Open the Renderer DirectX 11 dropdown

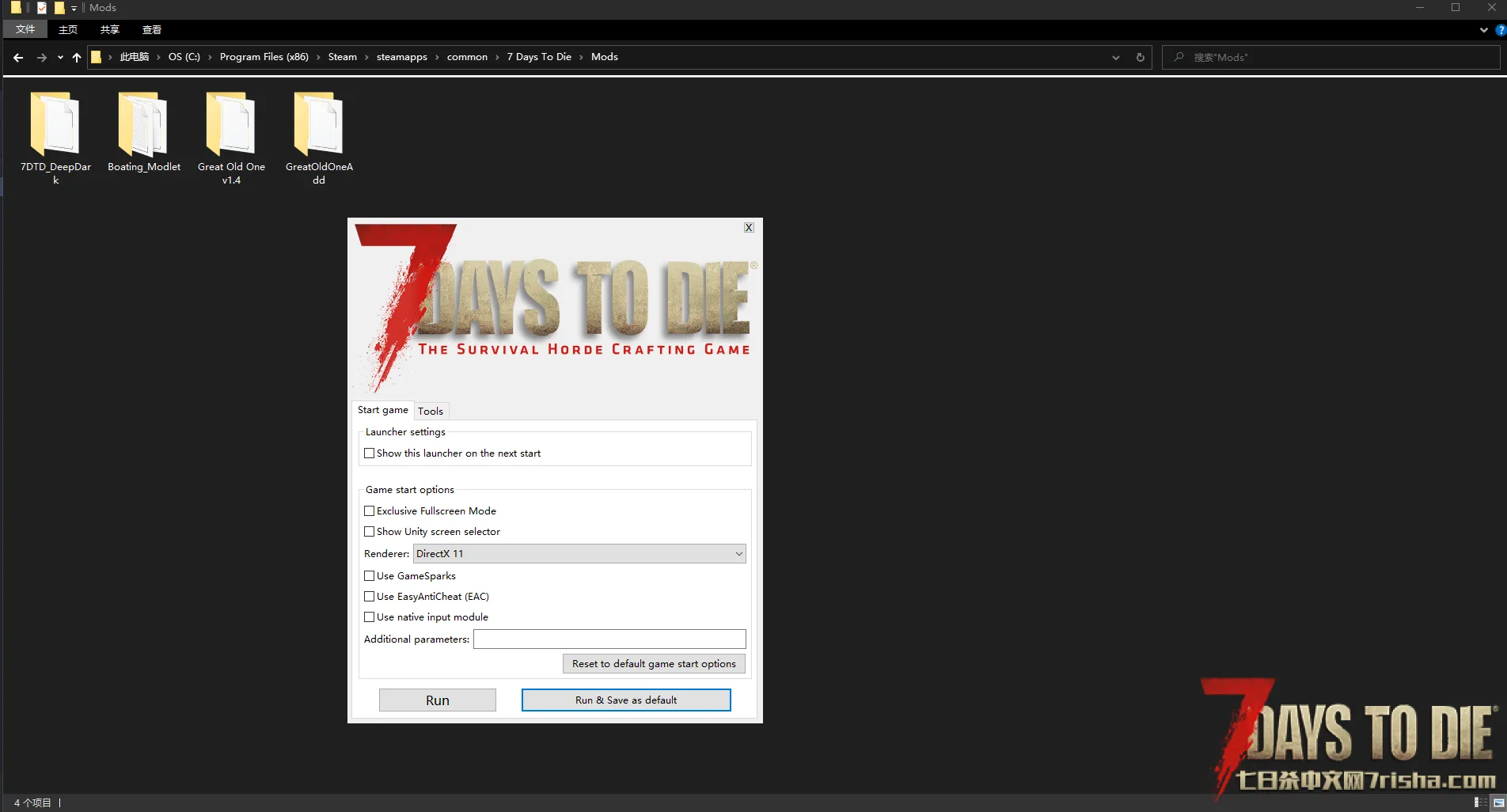(x=579, y=554)
